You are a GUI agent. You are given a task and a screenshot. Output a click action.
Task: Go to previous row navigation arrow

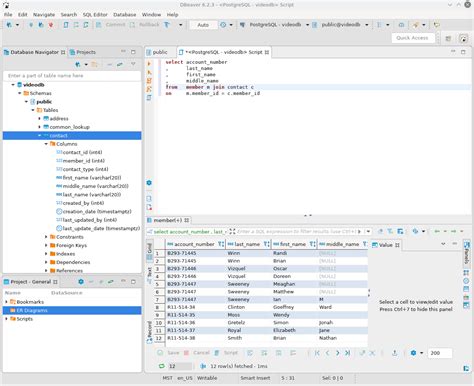coord(327,353)
